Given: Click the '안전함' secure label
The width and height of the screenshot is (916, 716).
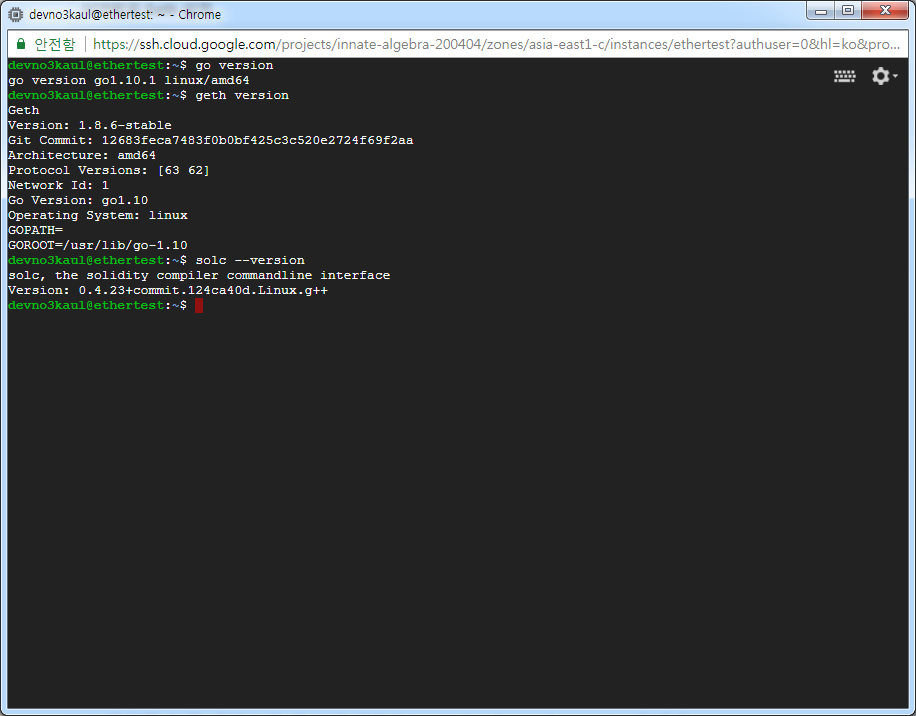Looking at the screenshot, I should point(55,44).
